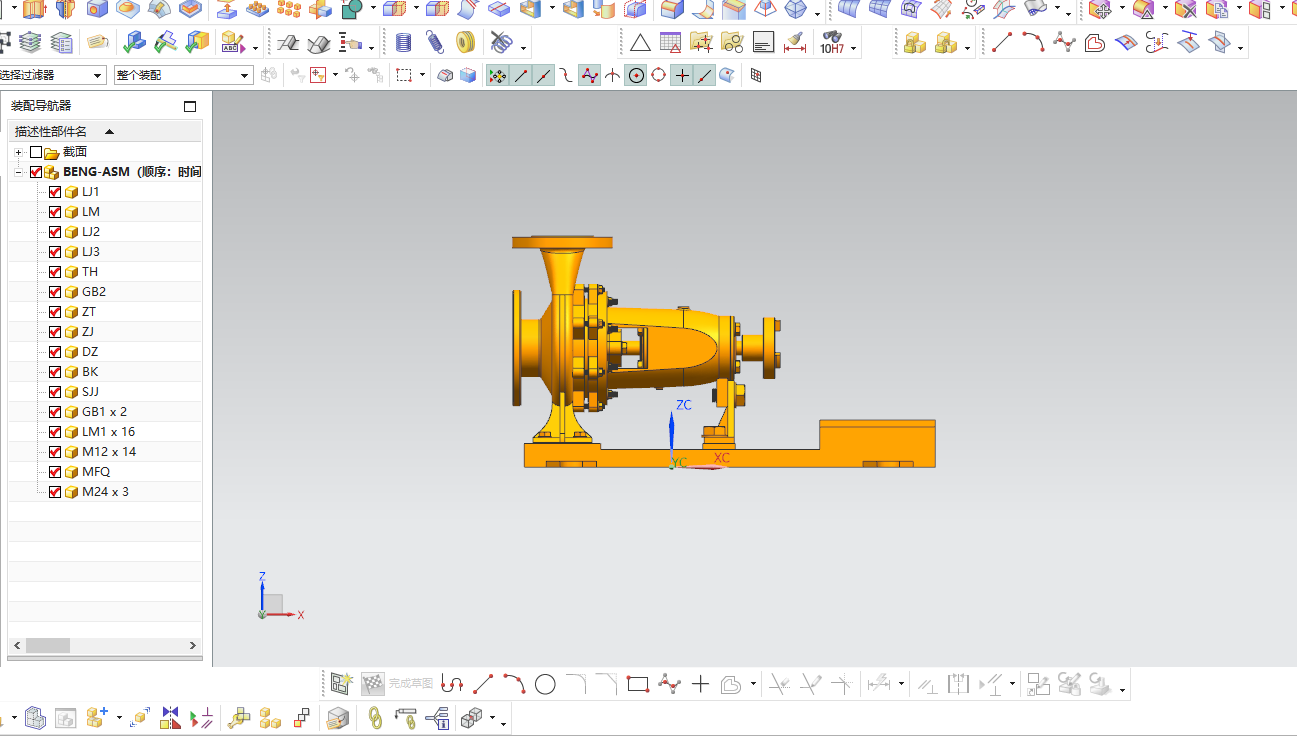Image resolution: width=1297 pixels, height=736 pixels.
Task: Click the 完成草图 finish sketch button
Action: point(397,684)
